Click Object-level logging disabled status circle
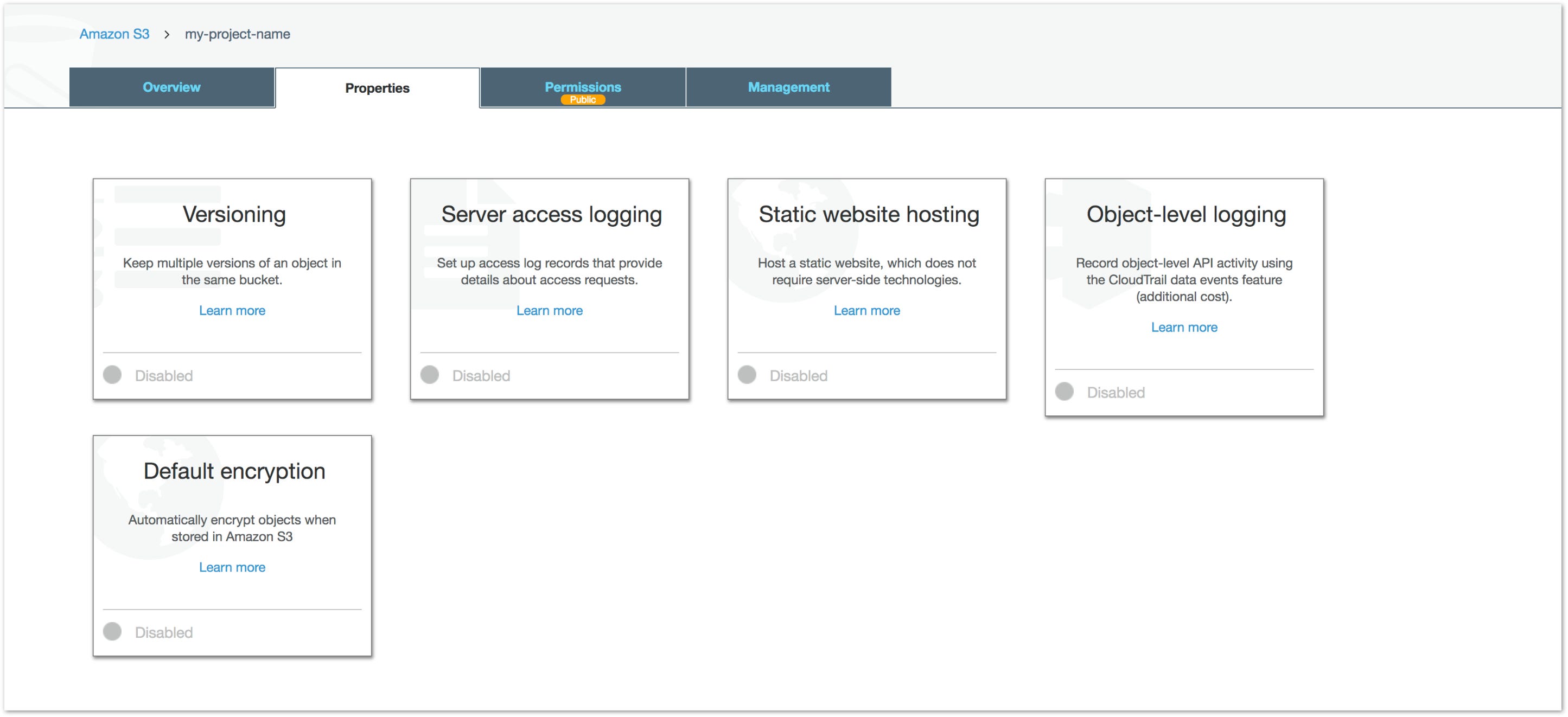 [1064, 392]
